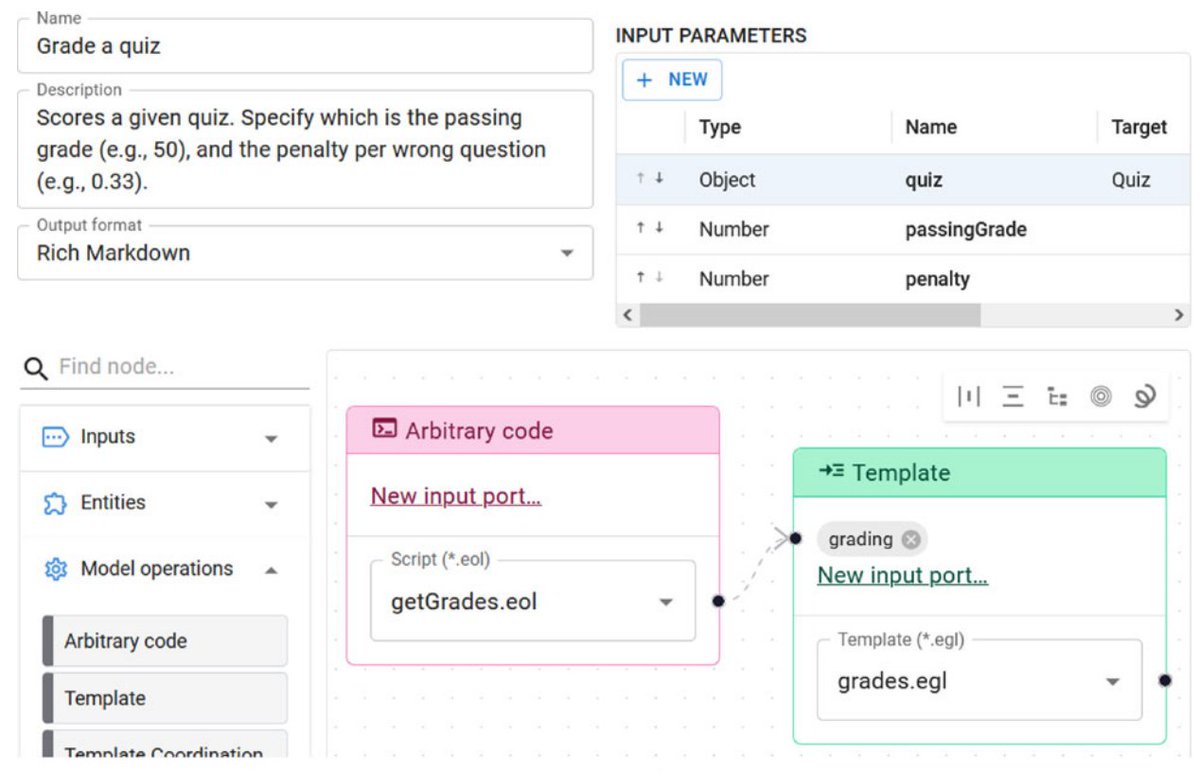Apply the spiral layout icon

click(x=1145, y=396)
